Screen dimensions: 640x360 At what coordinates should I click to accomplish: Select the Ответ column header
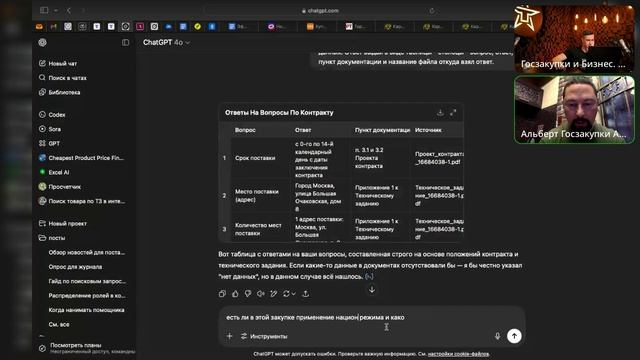pos(303,130)
